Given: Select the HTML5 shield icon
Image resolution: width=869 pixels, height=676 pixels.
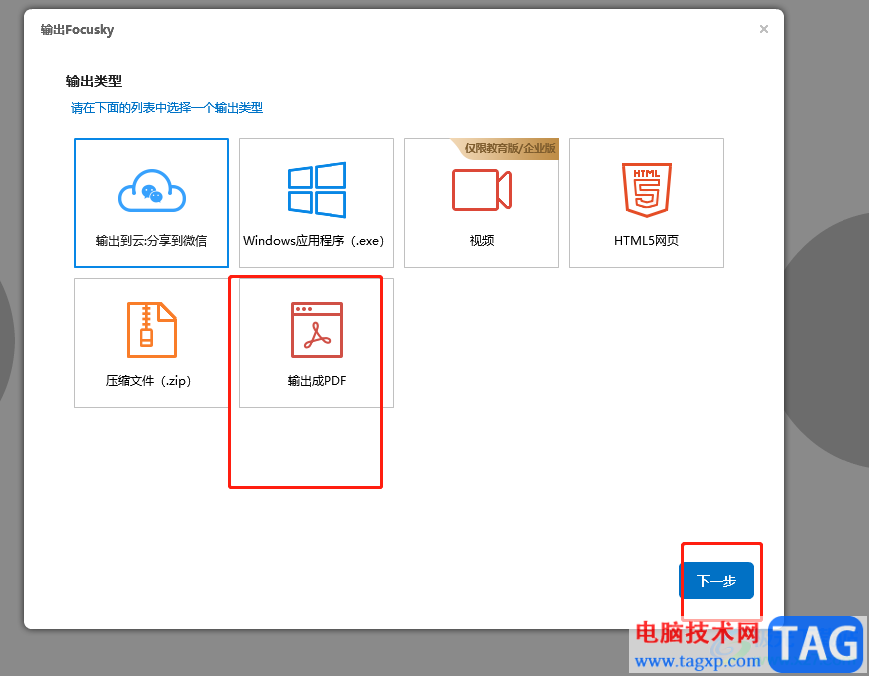Looking at the screenshot, I should (x=646, y=190).
